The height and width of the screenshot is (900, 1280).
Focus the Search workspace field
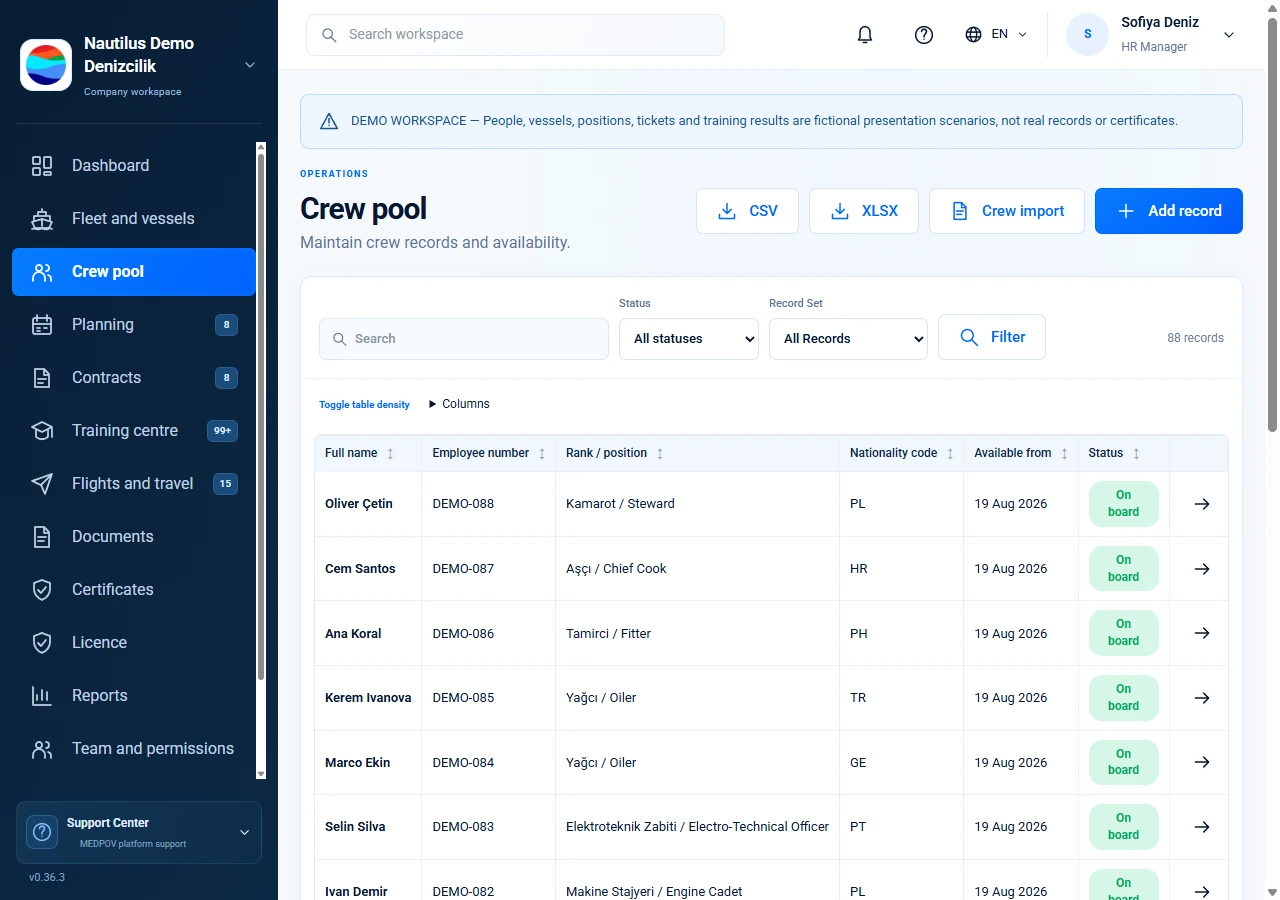515,35
